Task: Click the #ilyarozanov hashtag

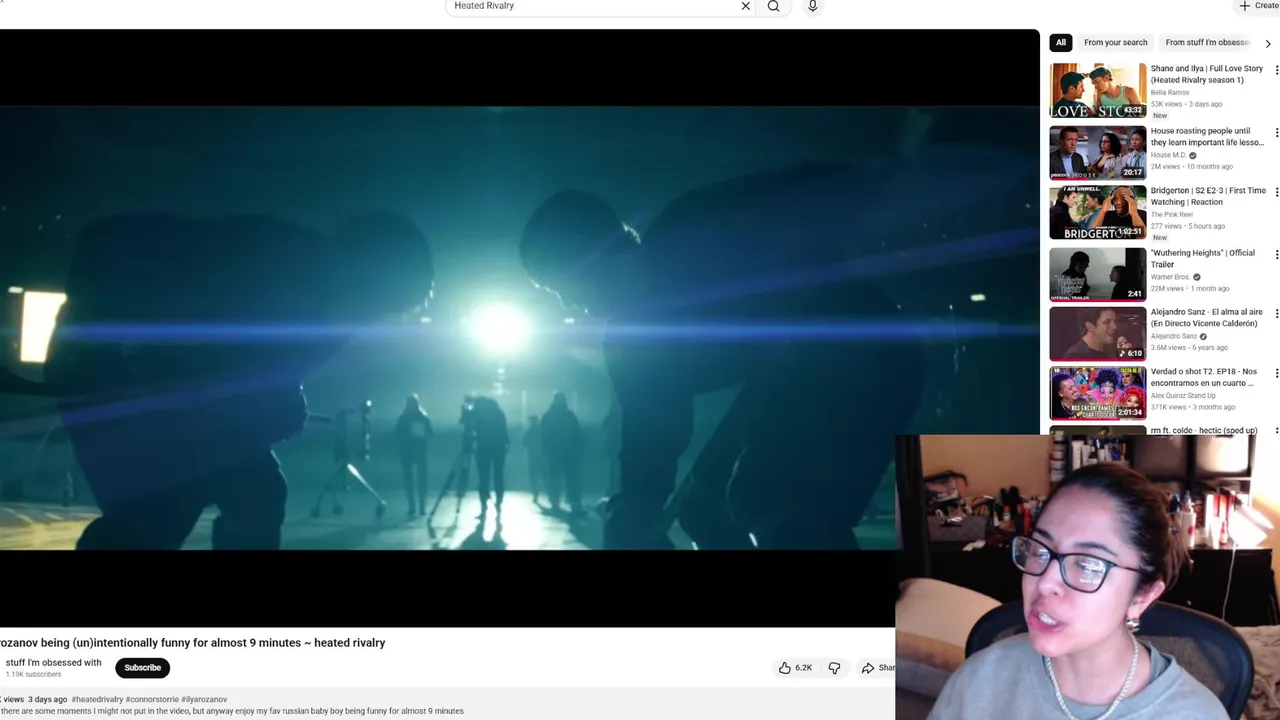Action: [204, 699]
